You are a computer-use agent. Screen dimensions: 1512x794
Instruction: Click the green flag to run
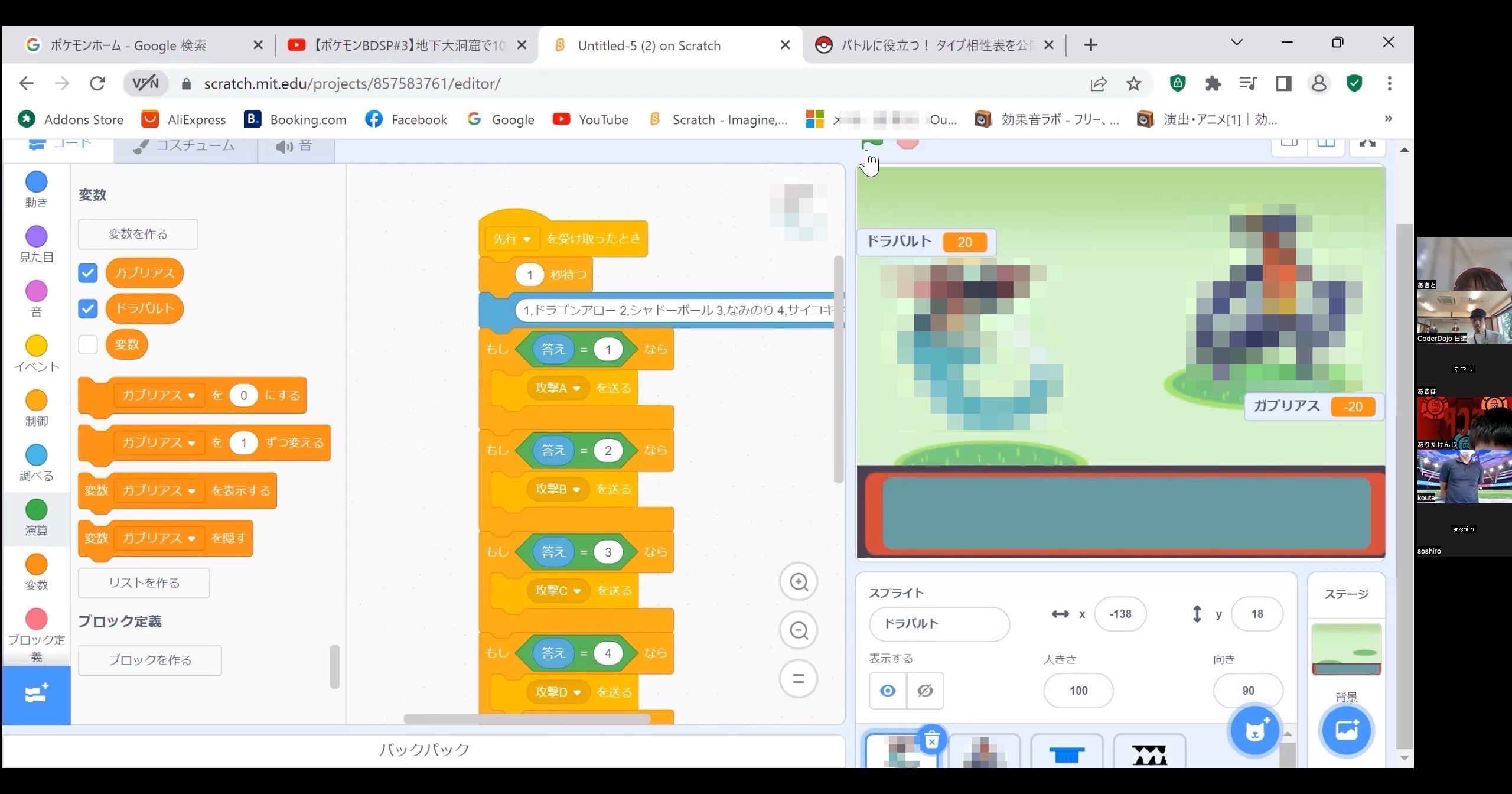click(x=872, y=143)
